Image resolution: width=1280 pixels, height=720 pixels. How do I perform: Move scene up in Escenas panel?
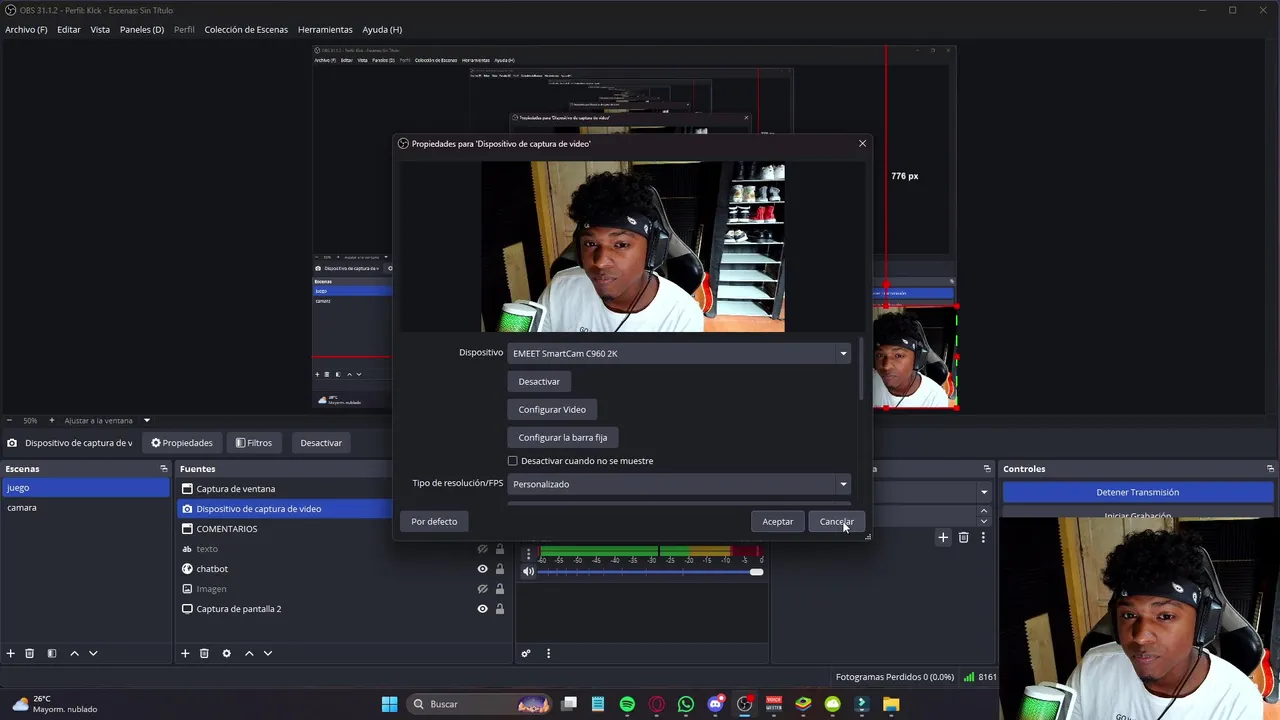point(74,653)
